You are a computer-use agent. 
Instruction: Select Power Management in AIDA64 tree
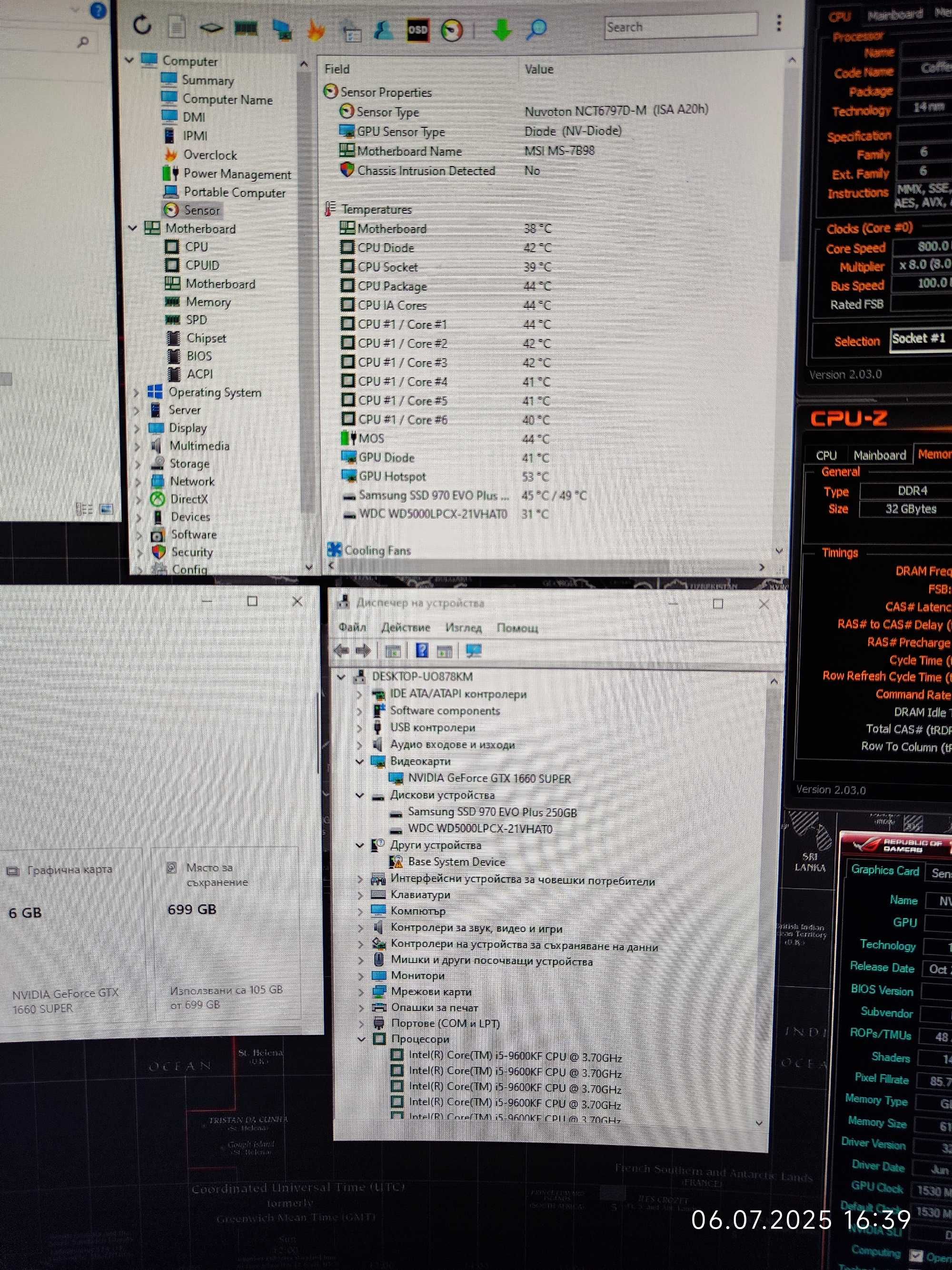(237, 173)
